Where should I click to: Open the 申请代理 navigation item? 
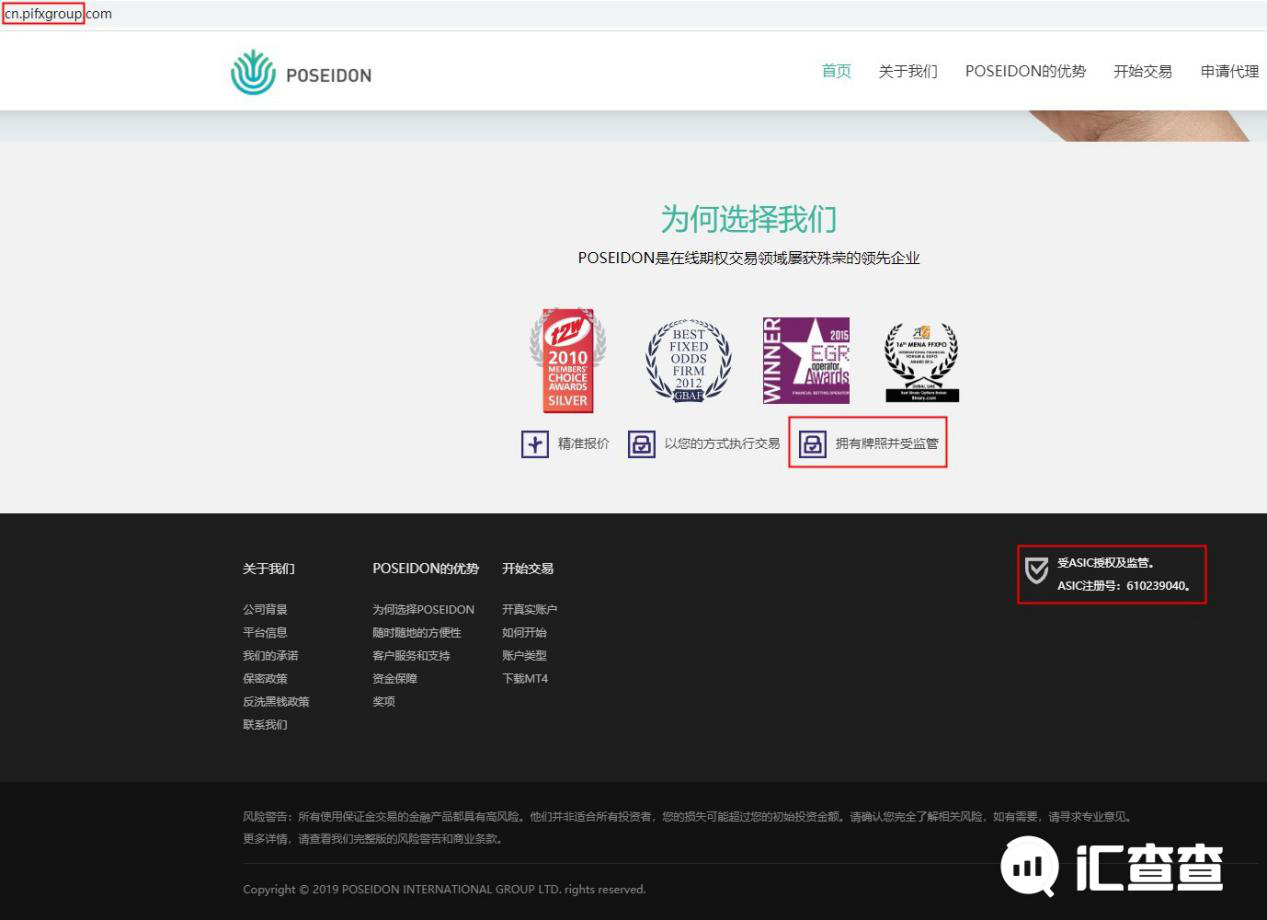pyautogui.click(x=1230, y=71)
